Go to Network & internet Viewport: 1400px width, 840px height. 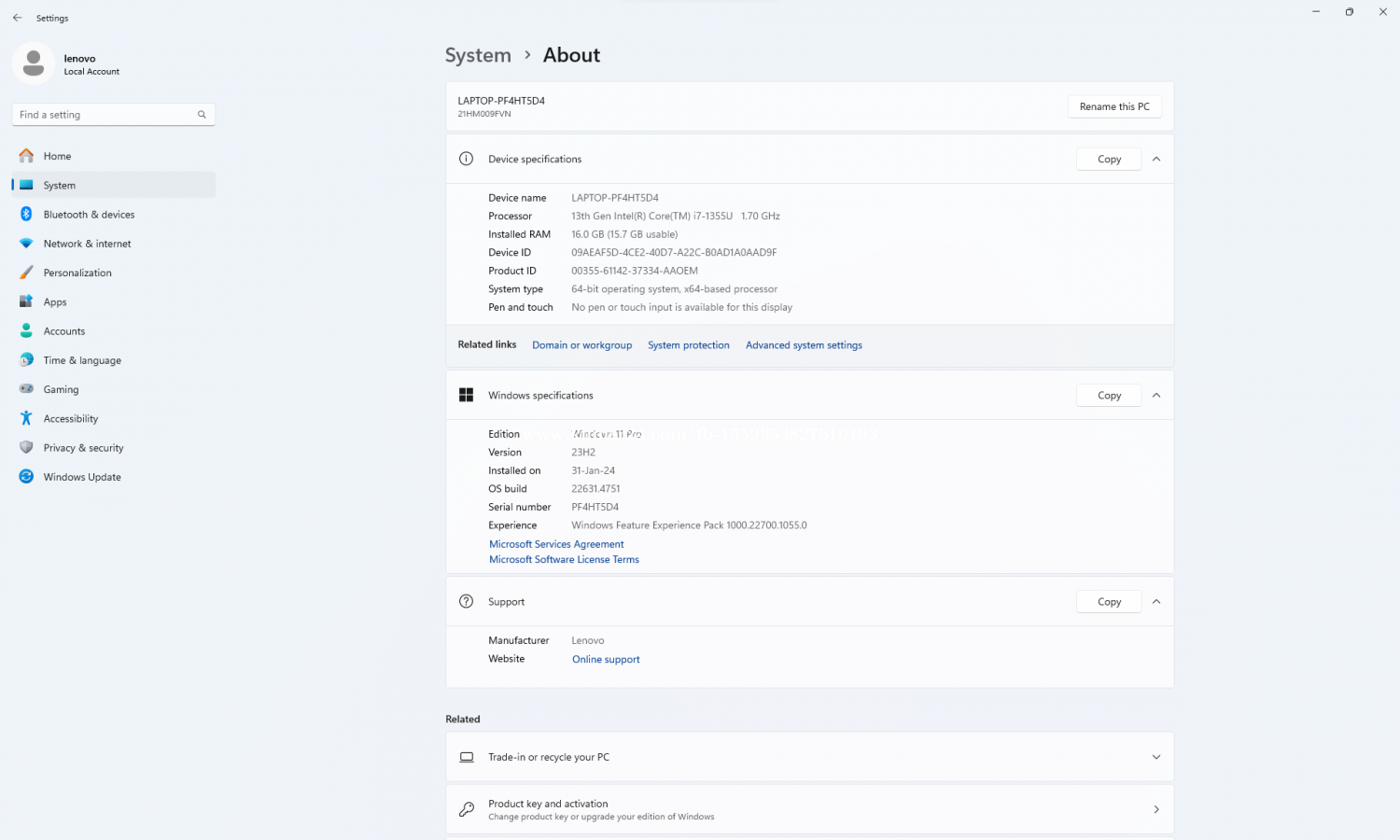tap(113, 244)
